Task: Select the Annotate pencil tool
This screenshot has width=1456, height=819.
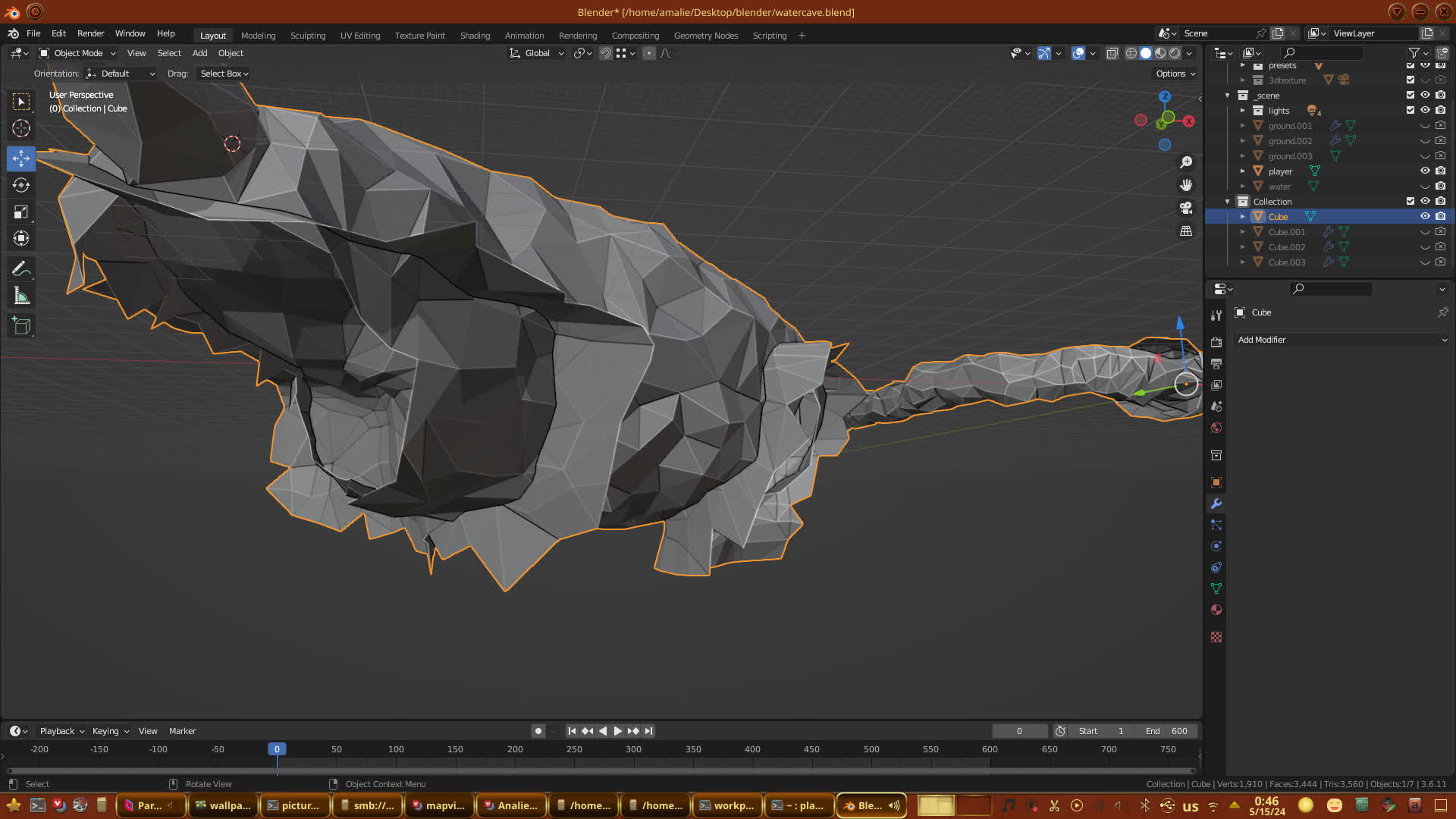Action: pyautogui.click(x=21, y=269)
